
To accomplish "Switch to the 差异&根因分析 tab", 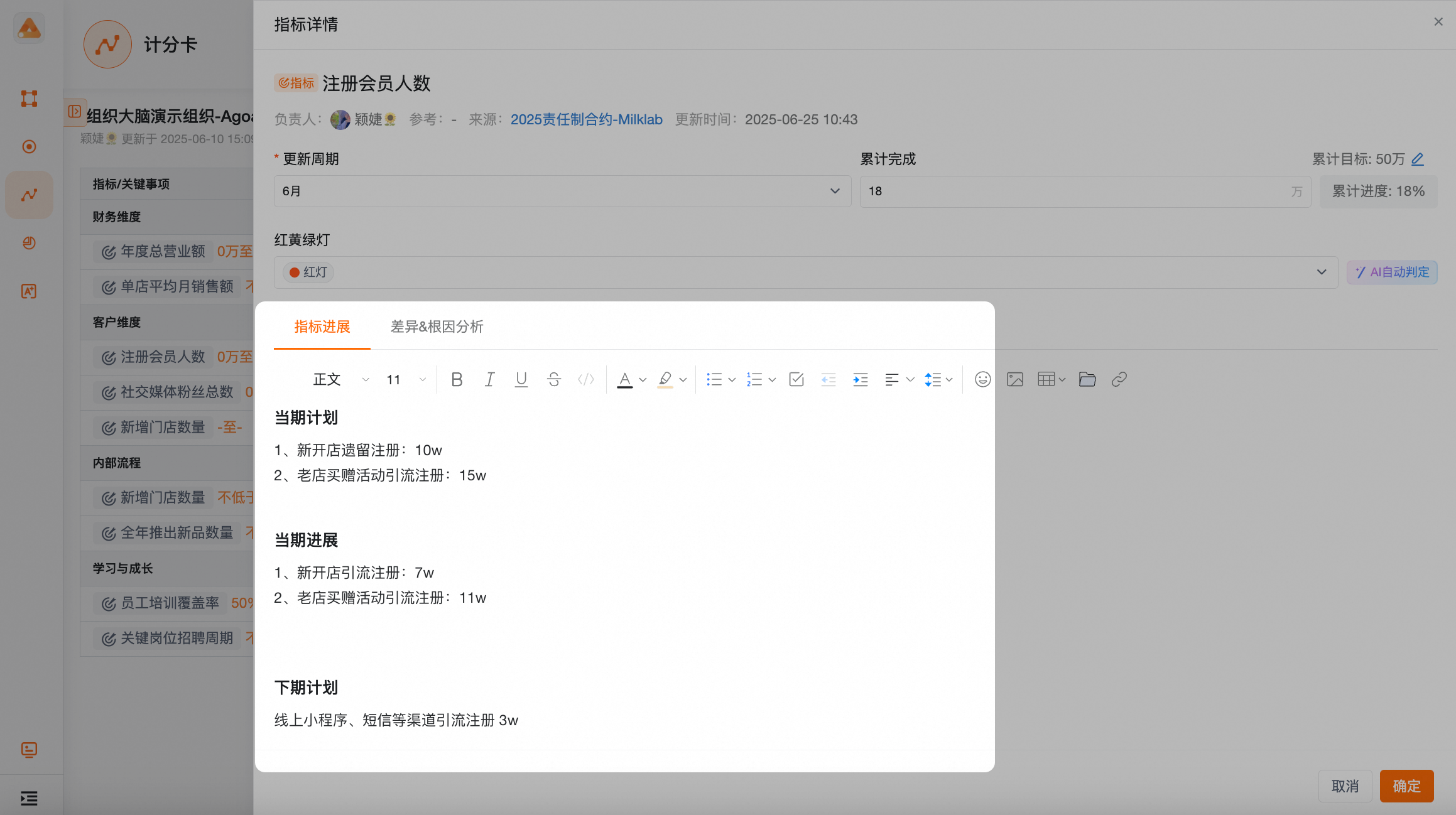I will point(437,327).
